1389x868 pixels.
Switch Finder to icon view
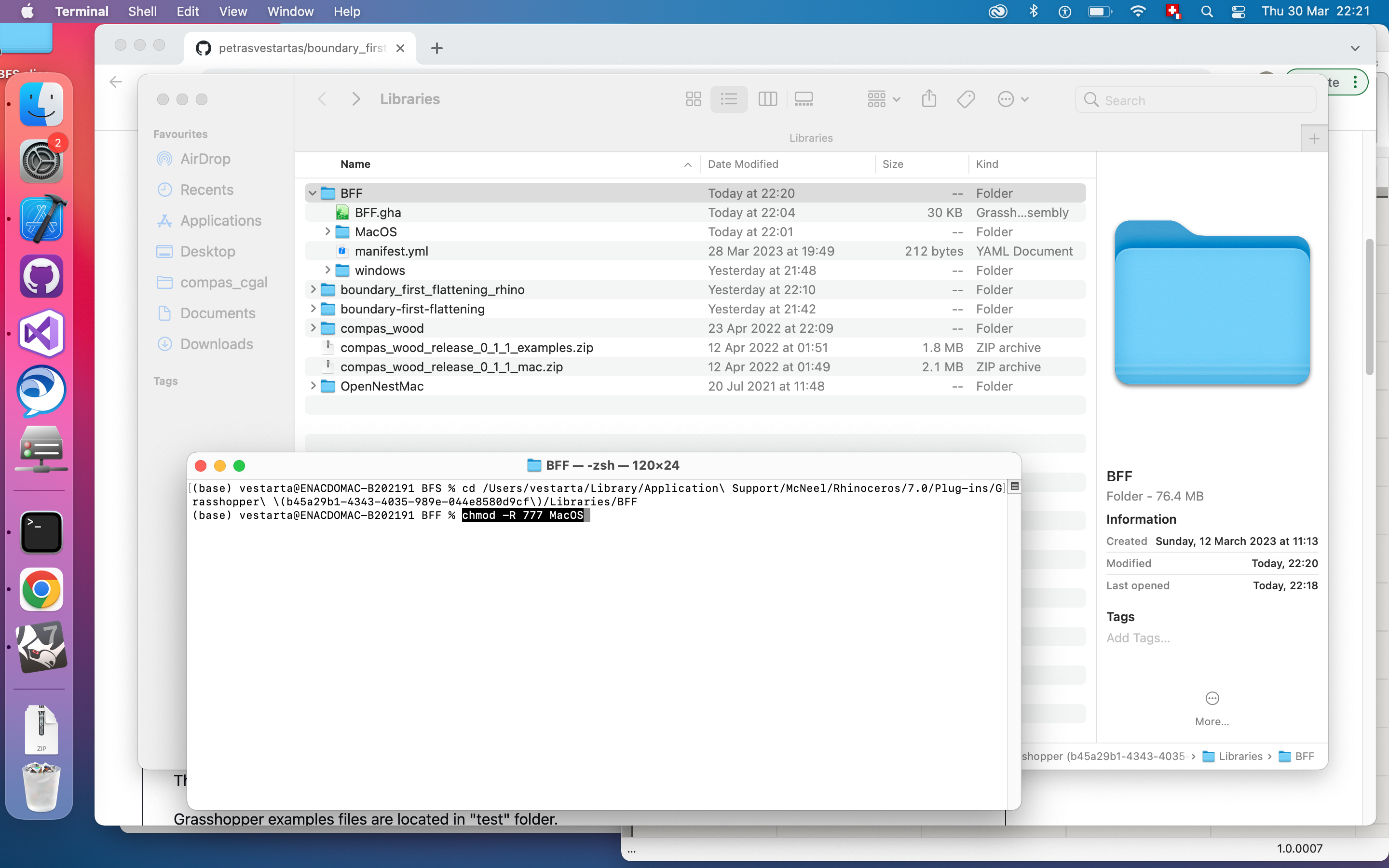[x=694, y=99]
